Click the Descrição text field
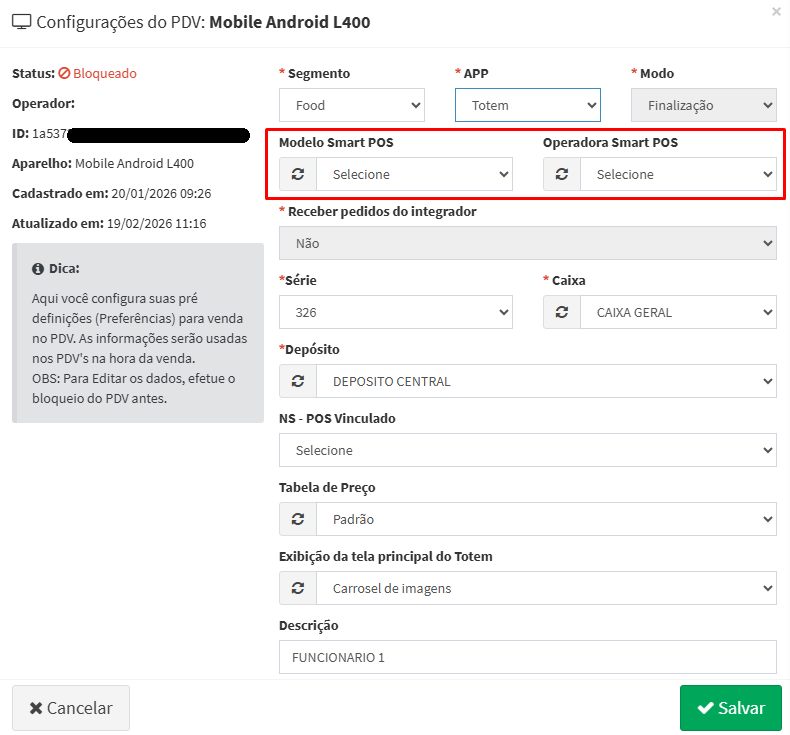The width and height of the screenshot is (790, 735). point(527,657)
